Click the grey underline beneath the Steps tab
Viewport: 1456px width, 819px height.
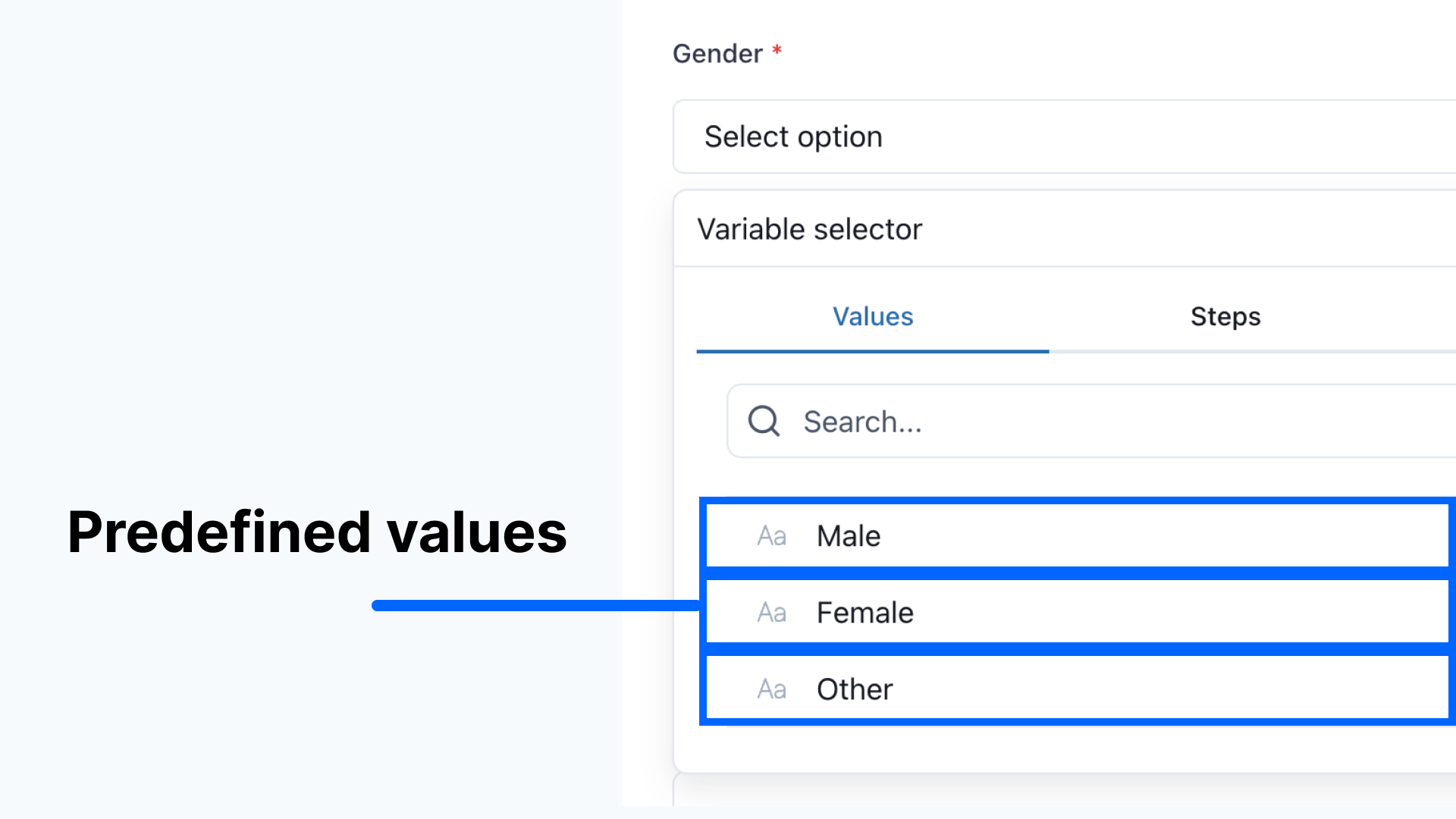tap(1253, 352)
